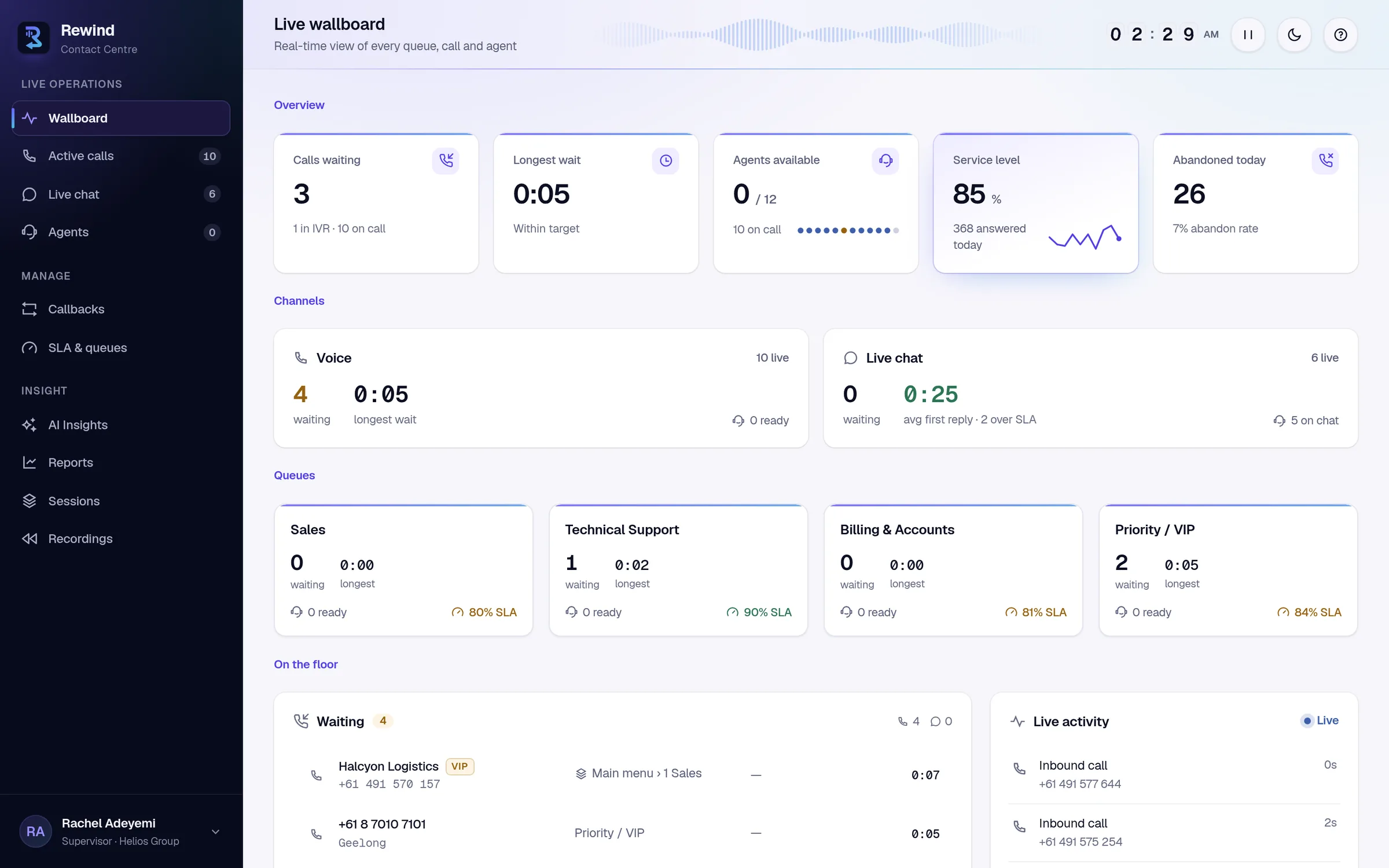Click the Sales 80% SLA gauge icon
1389x868 pixels.
click(x=457, y=612)
